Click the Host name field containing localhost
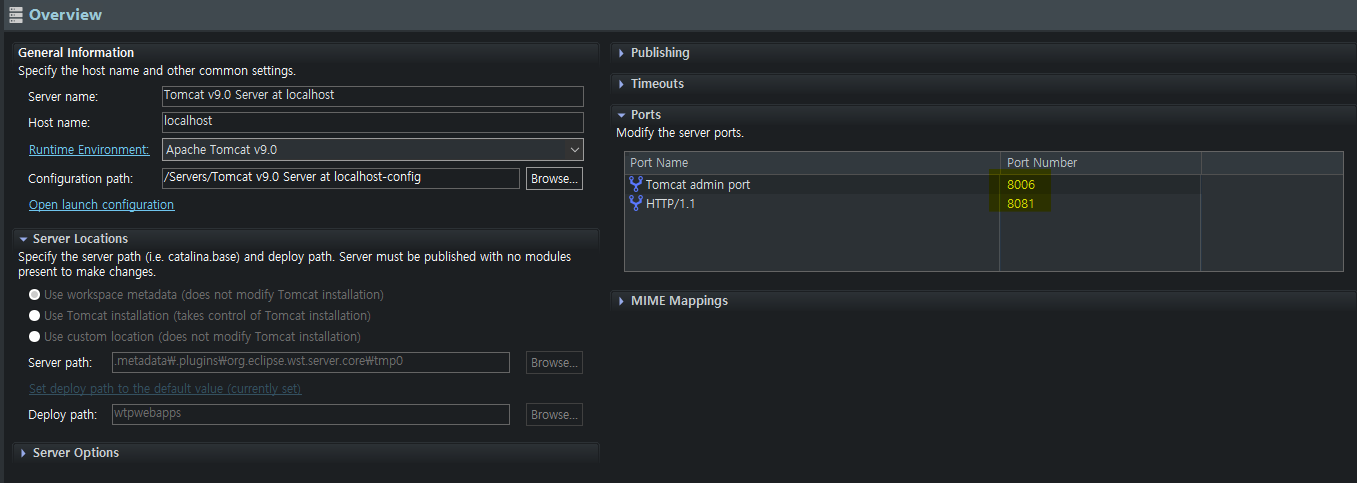The image size is (1357, 483). click(372, 122)
